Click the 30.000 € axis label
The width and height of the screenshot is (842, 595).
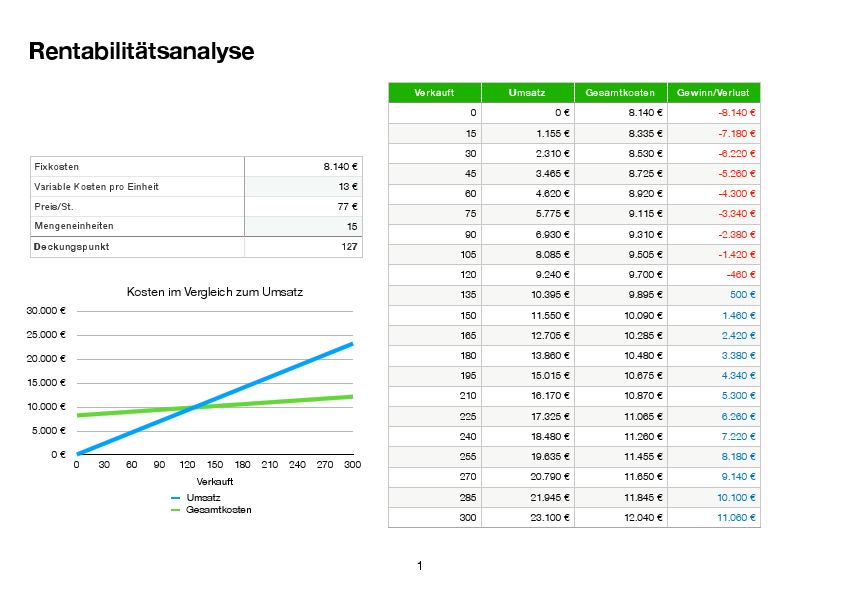(x=46, y=310)
